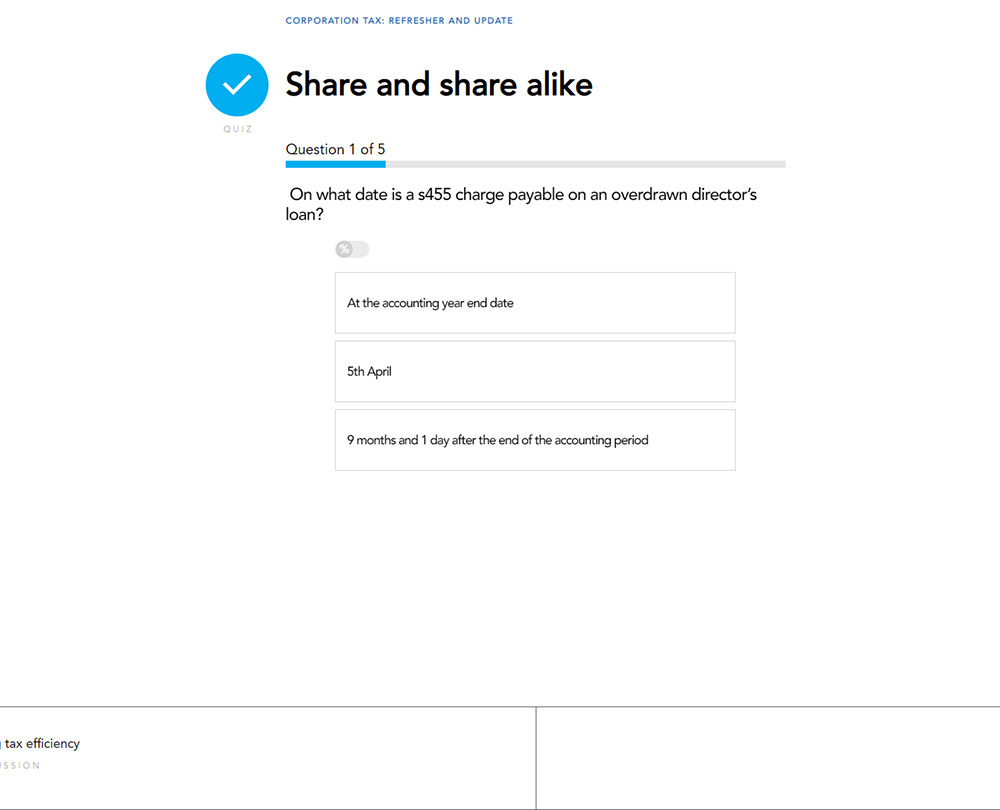
Task: Open "Corporation Tax: Refresher and Update" breadcrumb link
Action: point(399,21)
